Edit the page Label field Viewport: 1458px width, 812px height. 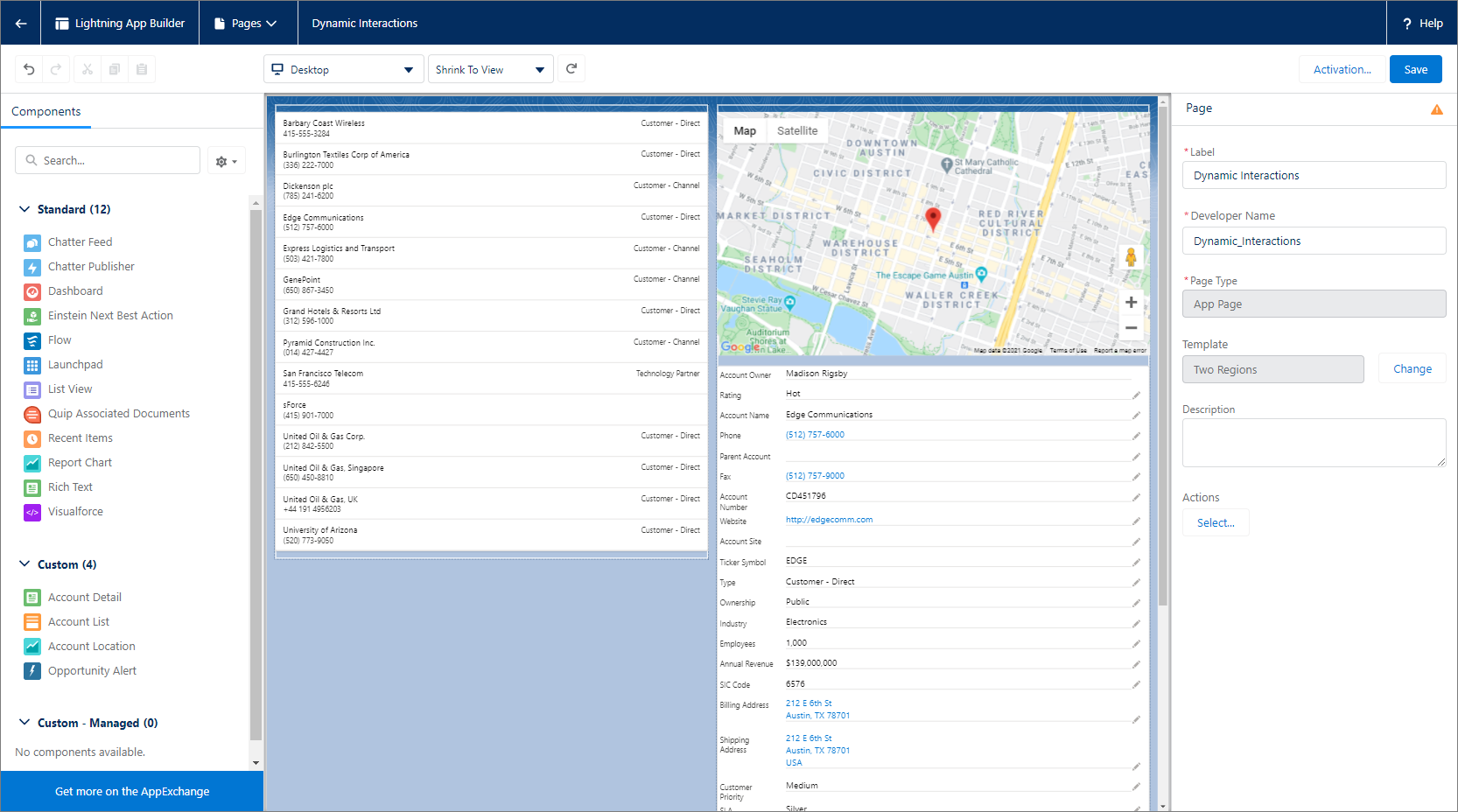point(1314,175)
